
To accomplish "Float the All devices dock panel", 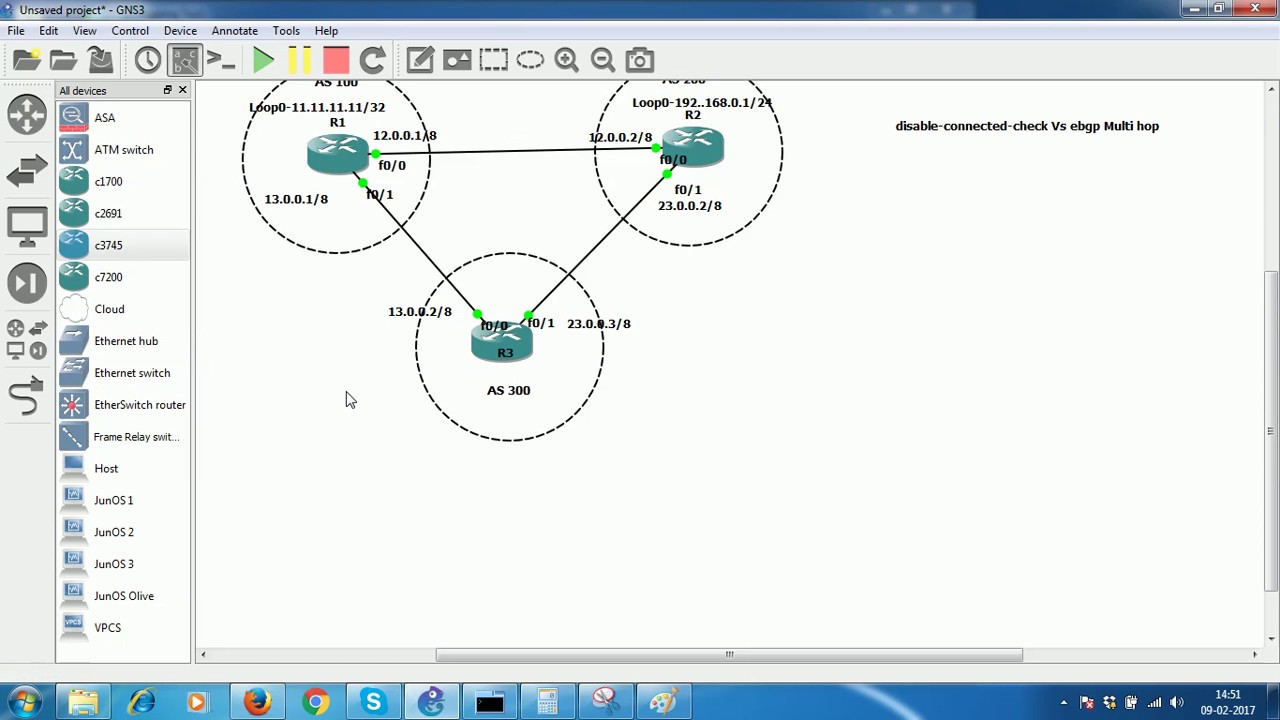I will 168,90.
